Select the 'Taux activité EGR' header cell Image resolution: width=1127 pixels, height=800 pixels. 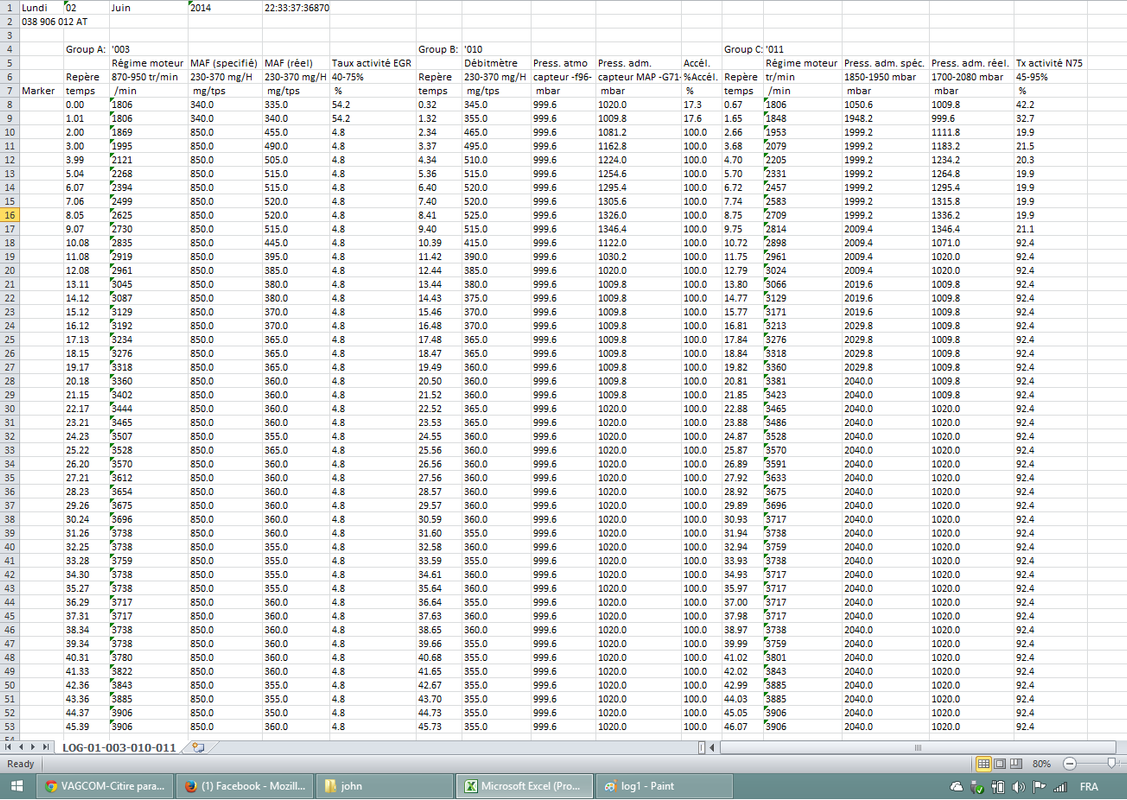click(x=372, y=63)
